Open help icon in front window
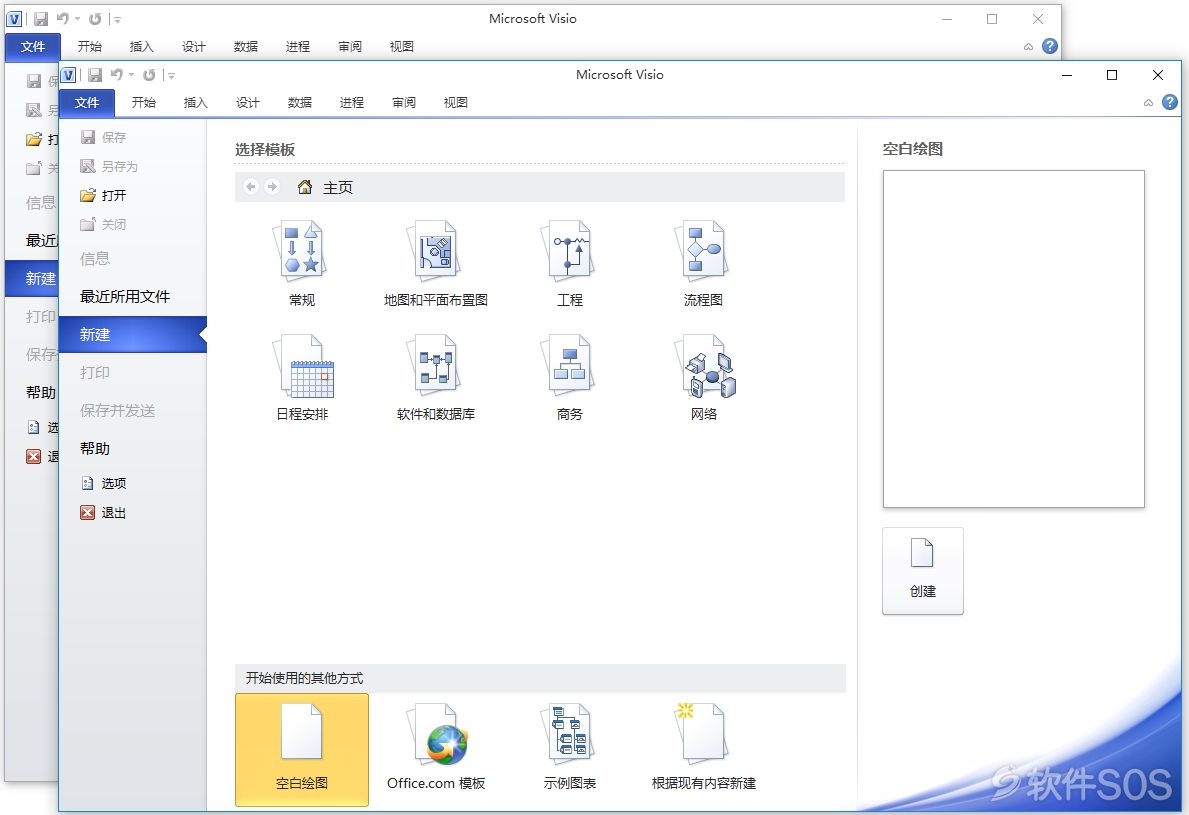This screenshot has width=1189, height=815. (1170, 102)
